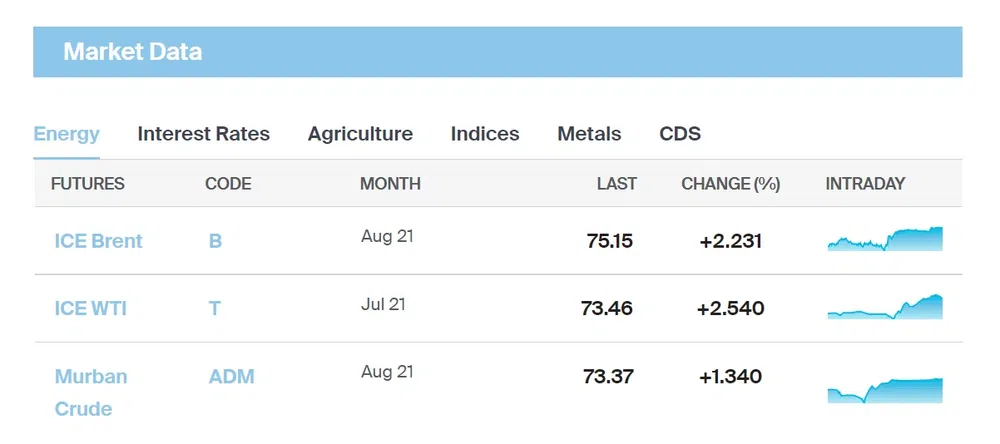View the ICE Brent intraday chart
1000x444 pixels.
coord(885,240)
